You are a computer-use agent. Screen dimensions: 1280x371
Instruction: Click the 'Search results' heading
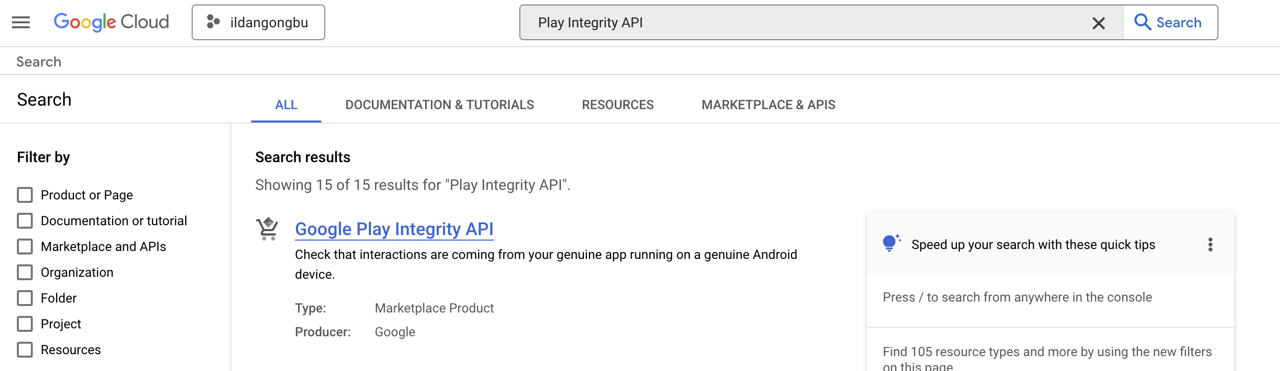tap(303, 157)
